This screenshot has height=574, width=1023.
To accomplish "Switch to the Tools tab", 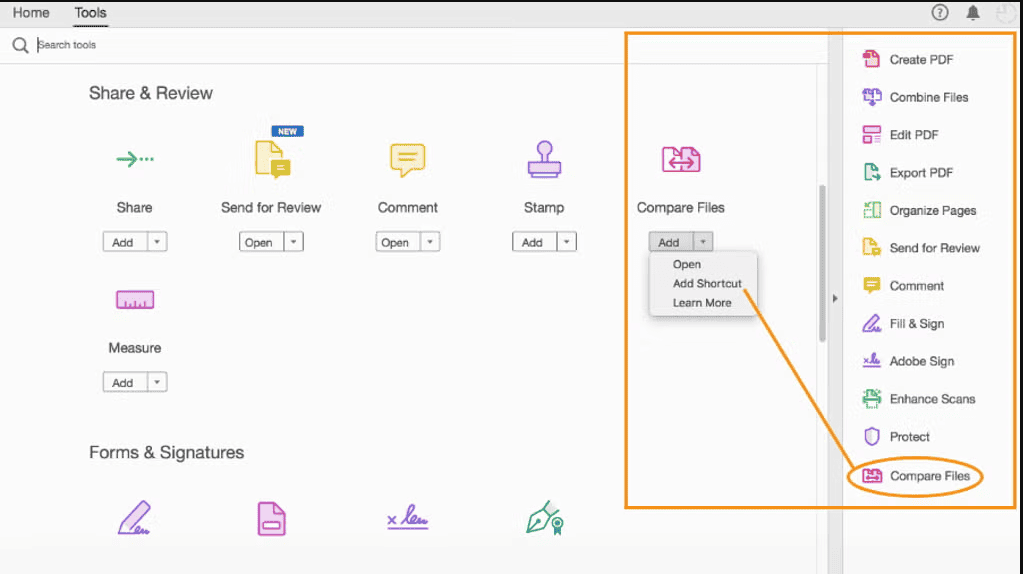I will pos(90,12).
